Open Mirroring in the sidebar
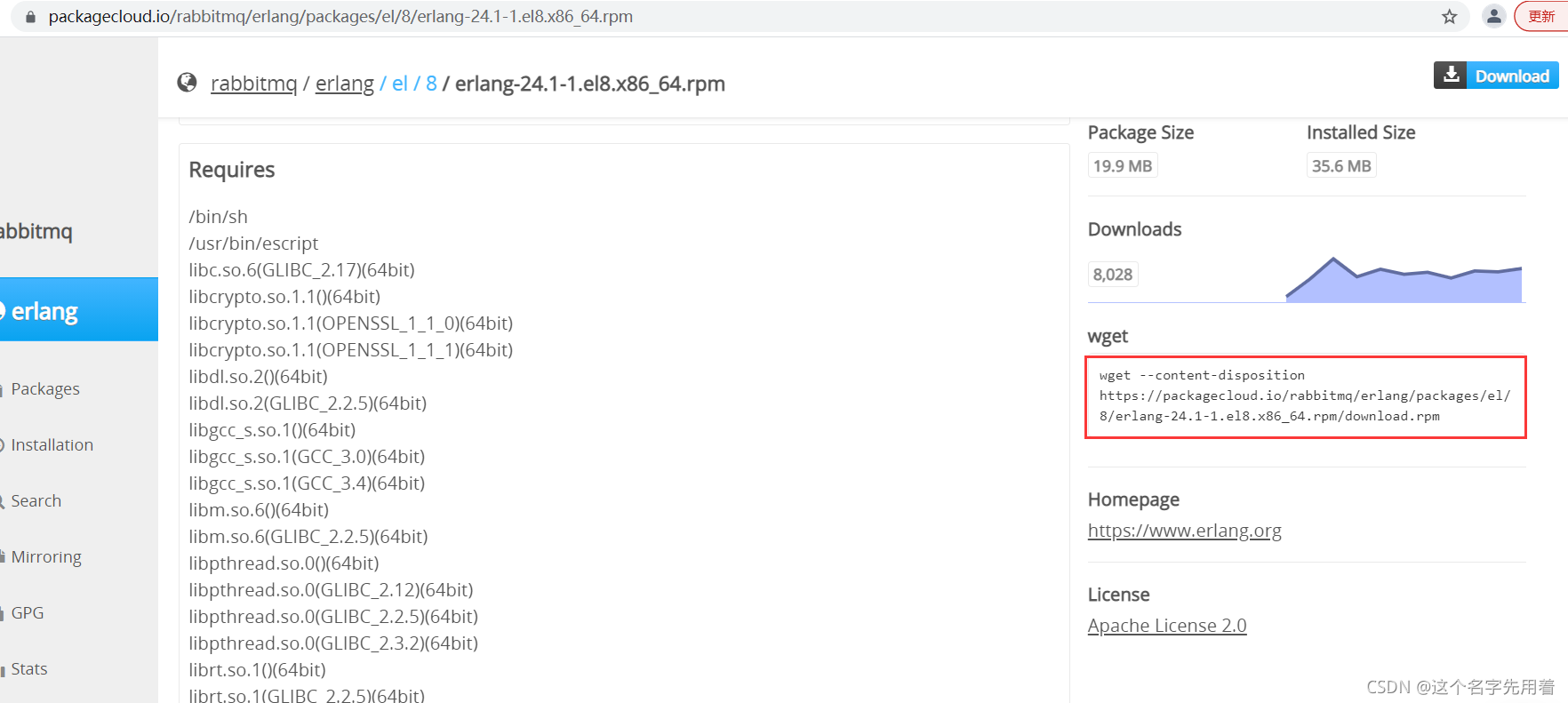 pos(45,557)
